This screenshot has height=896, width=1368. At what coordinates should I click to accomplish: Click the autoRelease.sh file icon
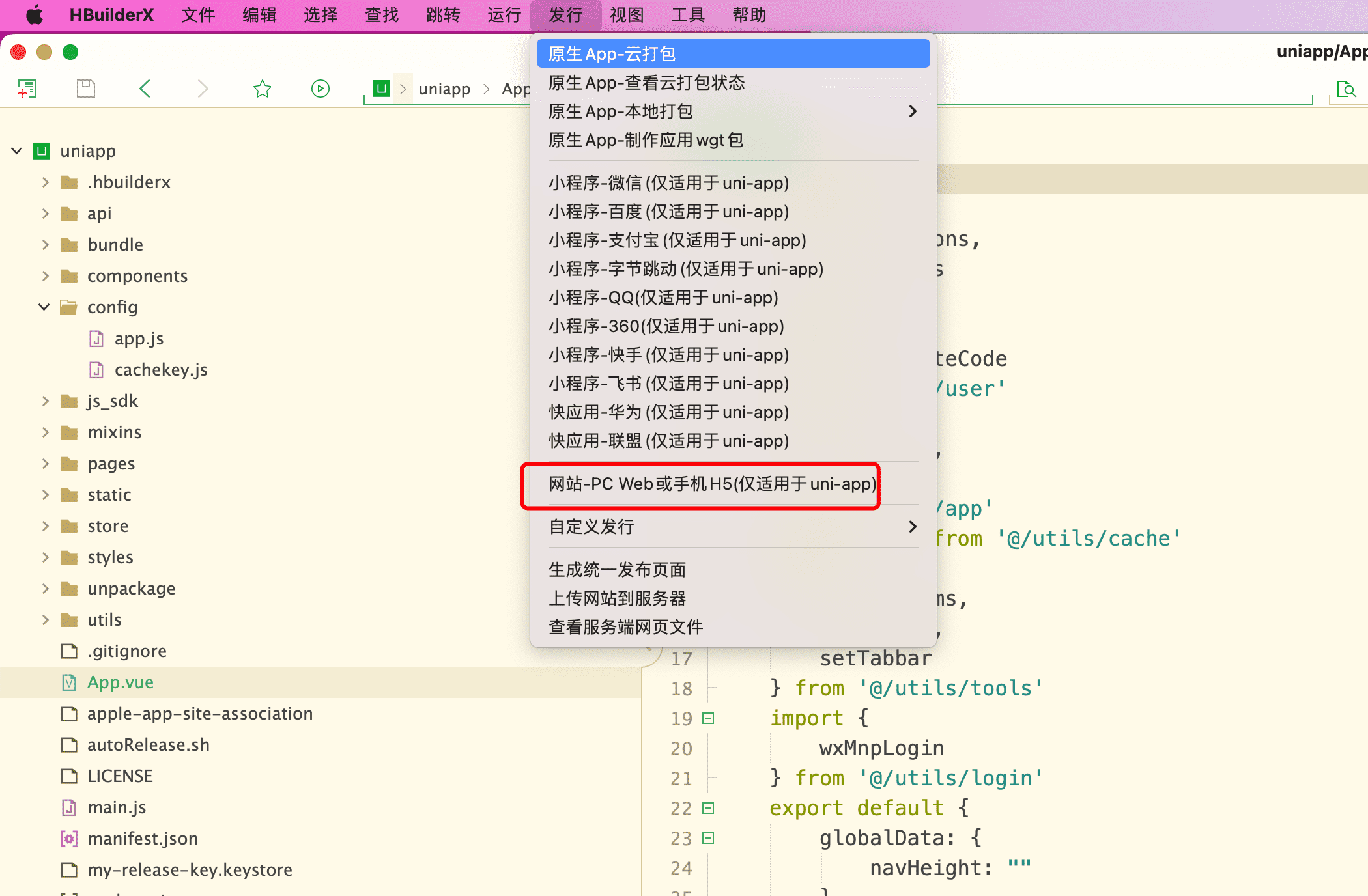point(69,745)
